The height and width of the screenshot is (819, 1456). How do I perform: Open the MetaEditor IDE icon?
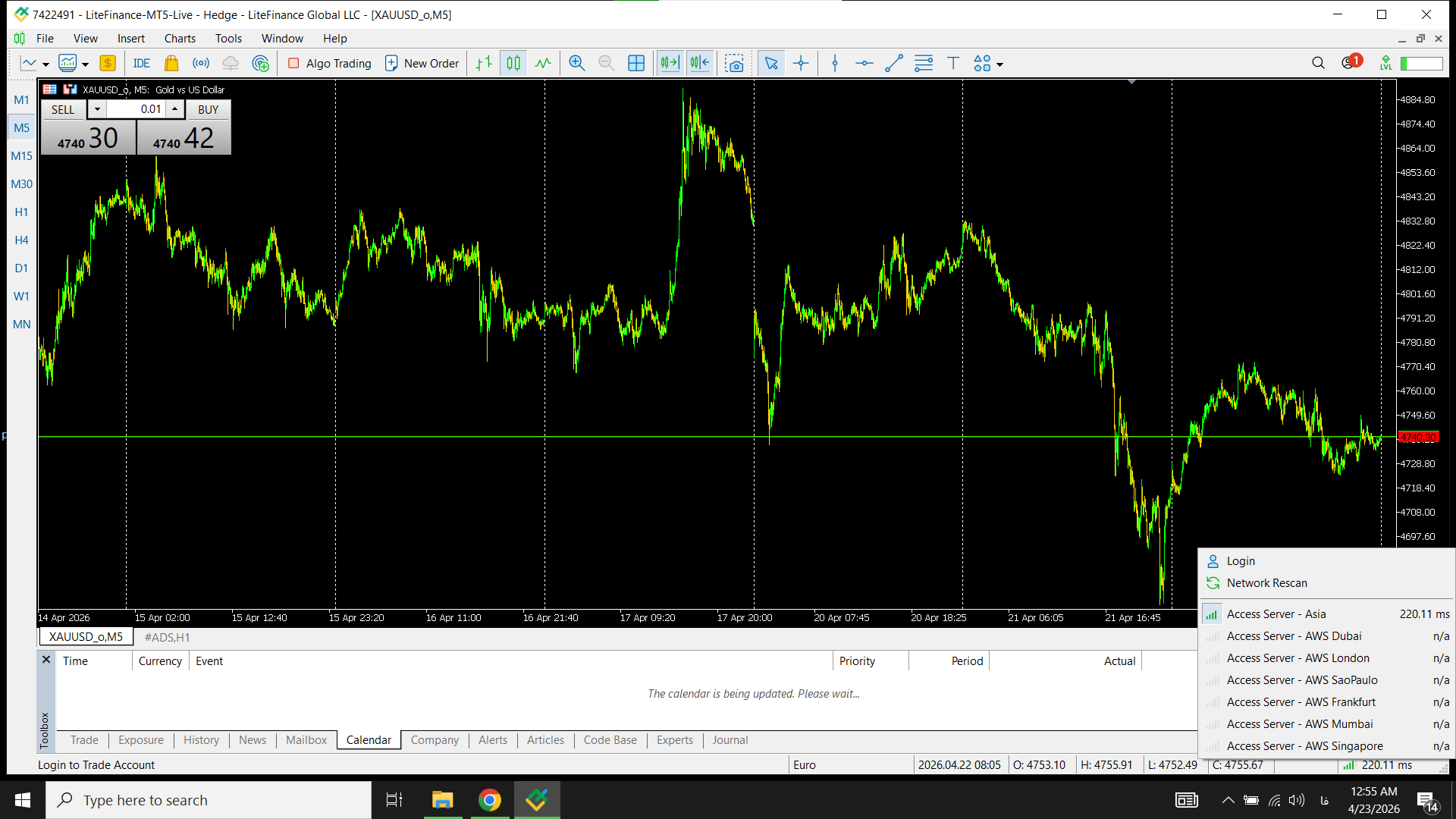click(141, 64)
